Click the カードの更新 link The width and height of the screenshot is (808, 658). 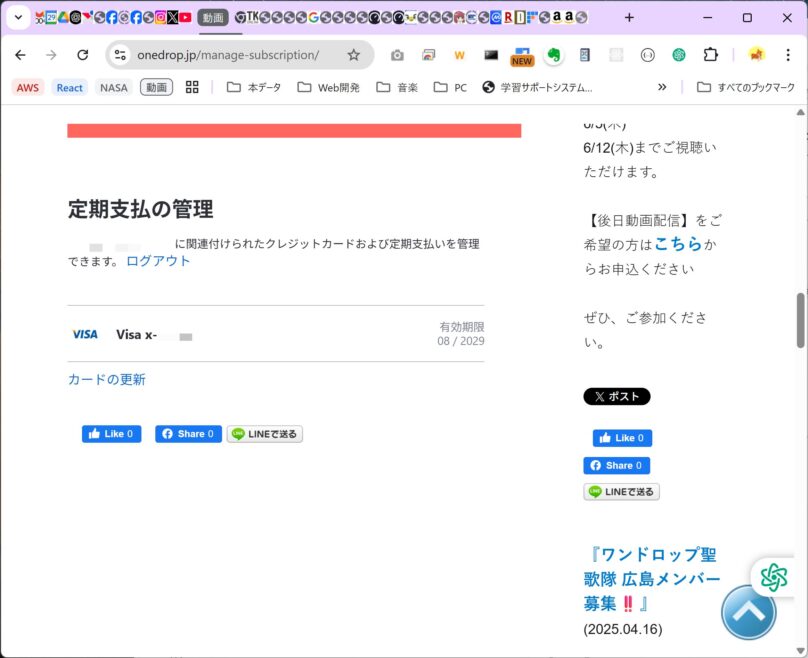point(107,379)
